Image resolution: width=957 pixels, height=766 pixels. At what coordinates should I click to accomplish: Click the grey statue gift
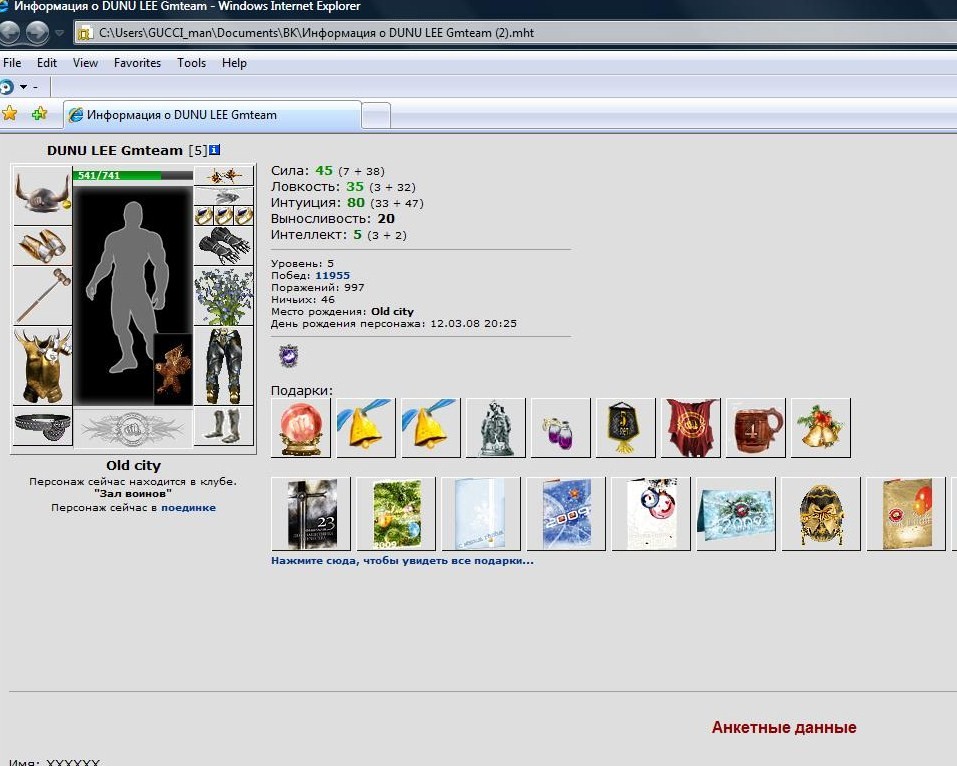[x=496, y=428]
